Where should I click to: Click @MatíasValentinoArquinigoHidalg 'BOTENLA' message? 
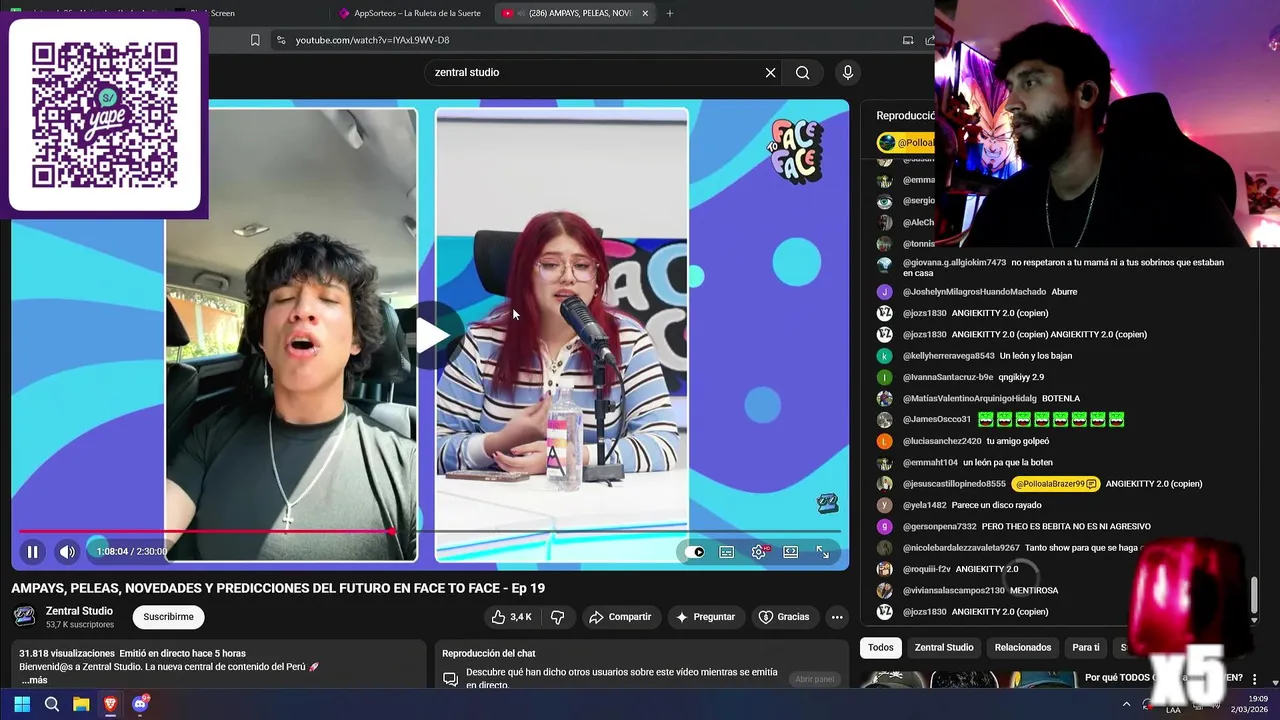[x=1061, y=399]
